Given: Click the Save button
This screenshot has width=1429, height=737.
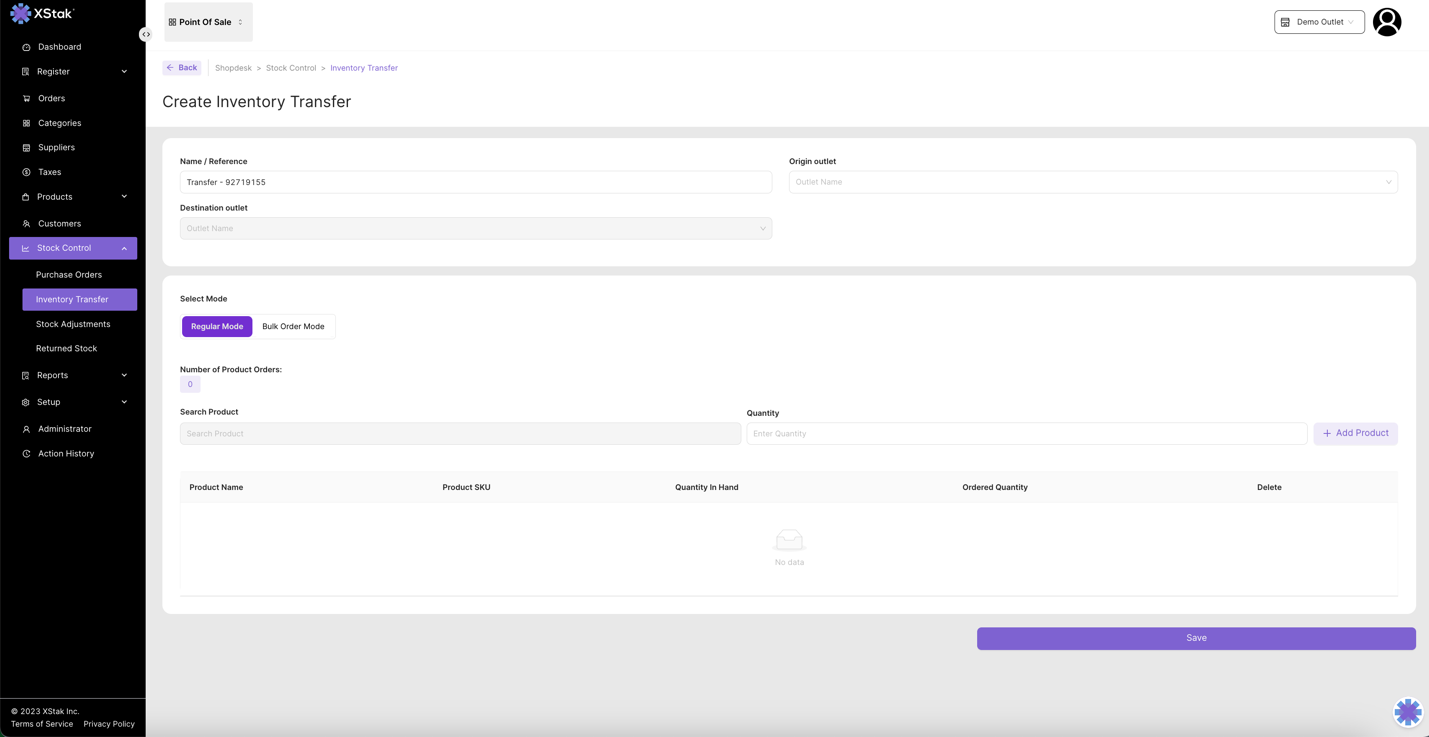Looking at the screenshot, I should coord(1195,638).
